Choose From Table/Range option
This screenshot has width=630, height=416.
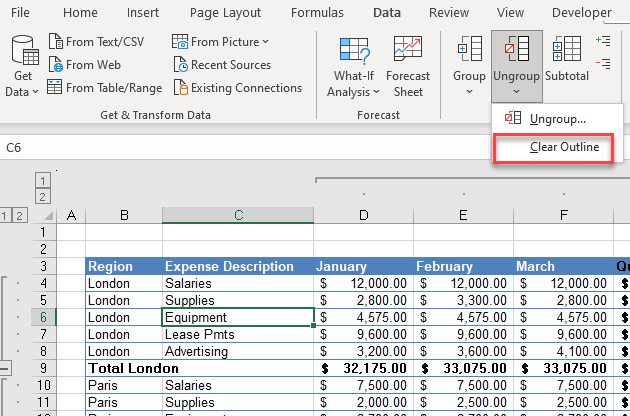[113, 88]
